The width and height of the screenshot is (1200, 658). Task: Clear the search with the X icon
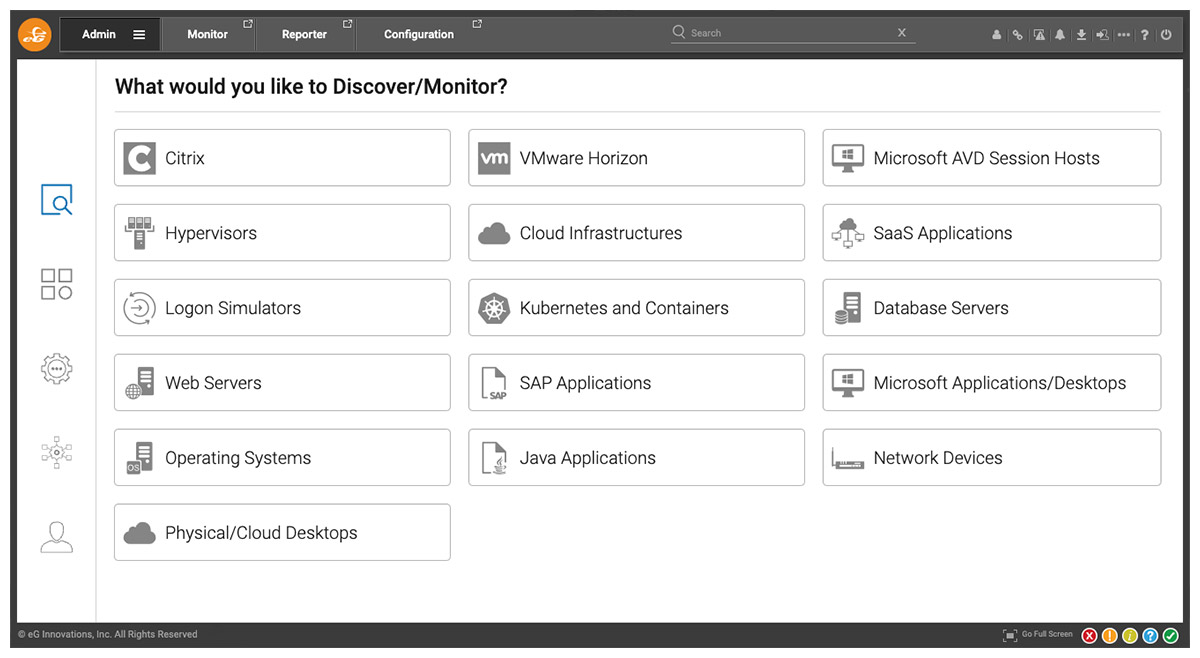click(902, 33)
